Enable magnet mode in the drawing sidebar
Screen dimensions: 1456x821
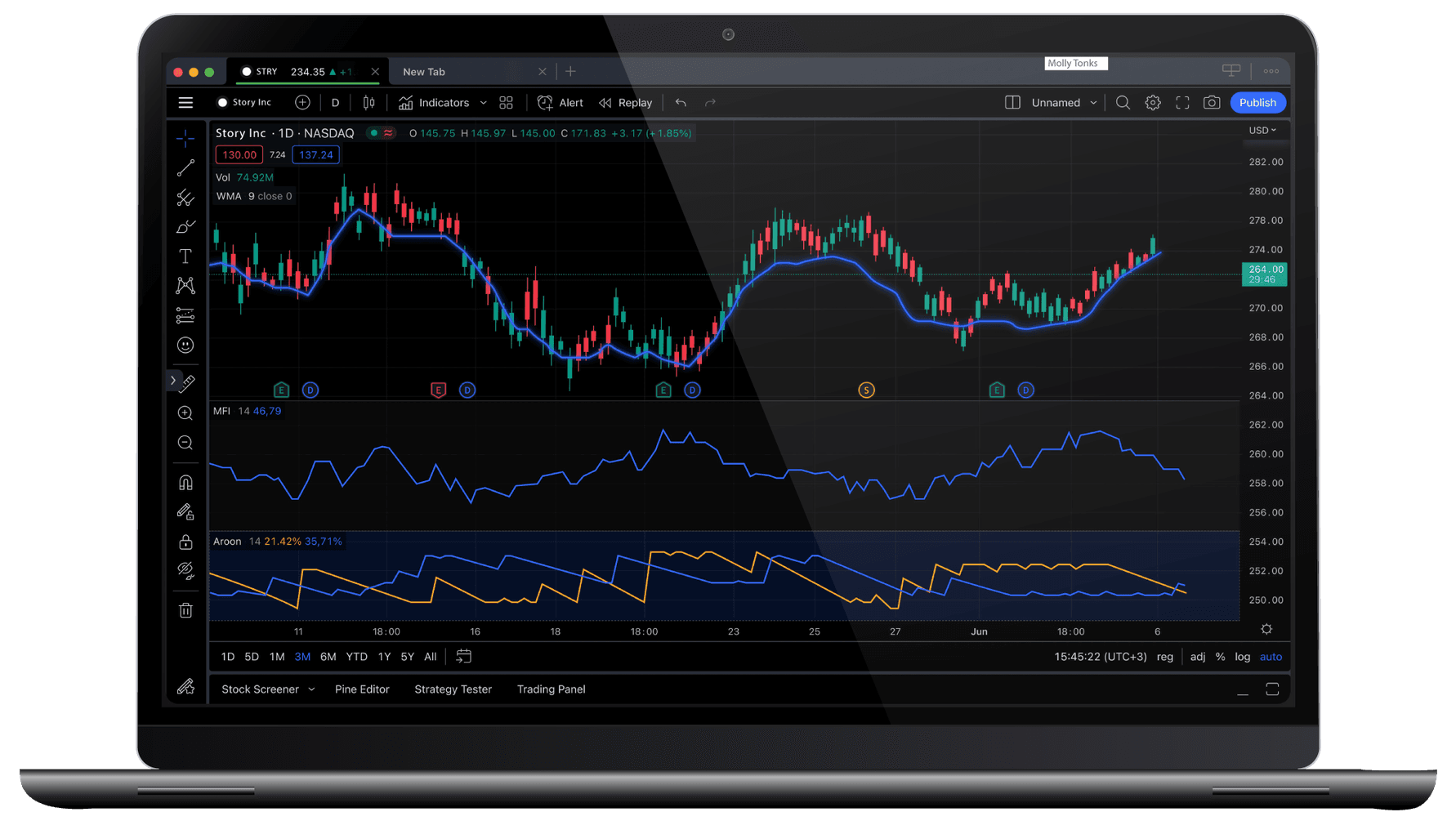click(x=185, y=482)
